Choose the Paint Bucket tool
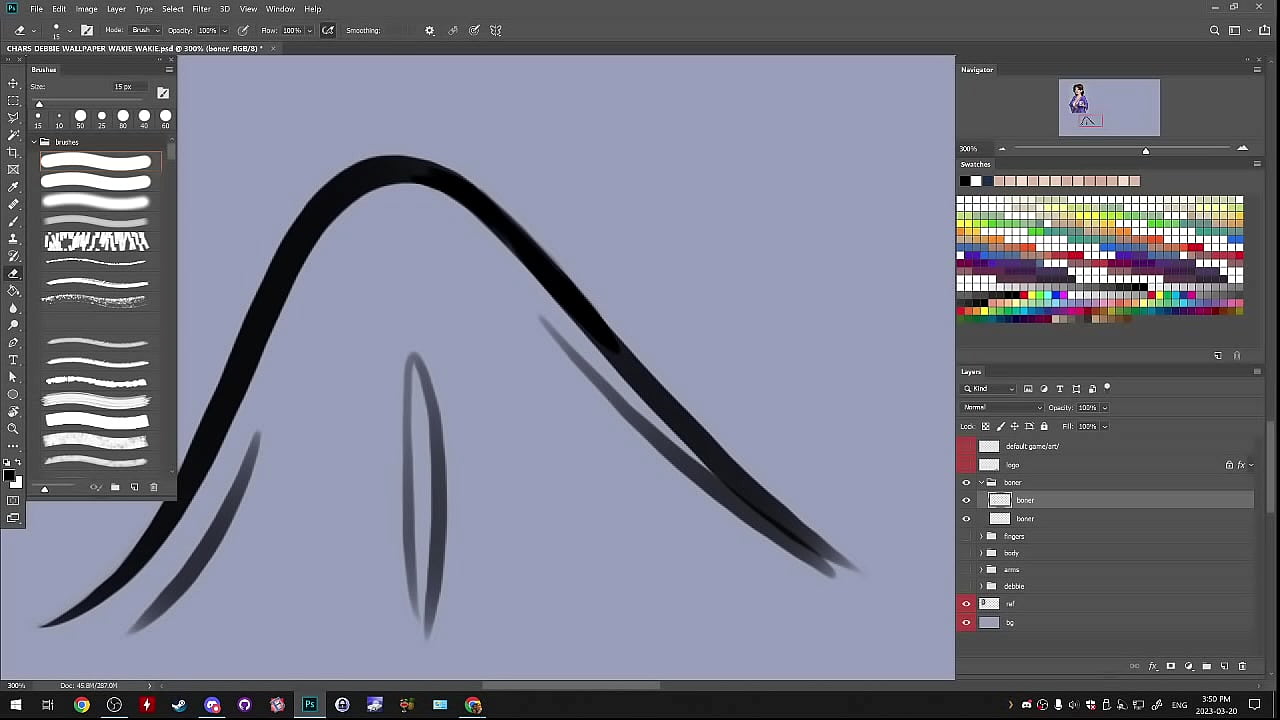The image size is (1280, 720). coord(13,291)
